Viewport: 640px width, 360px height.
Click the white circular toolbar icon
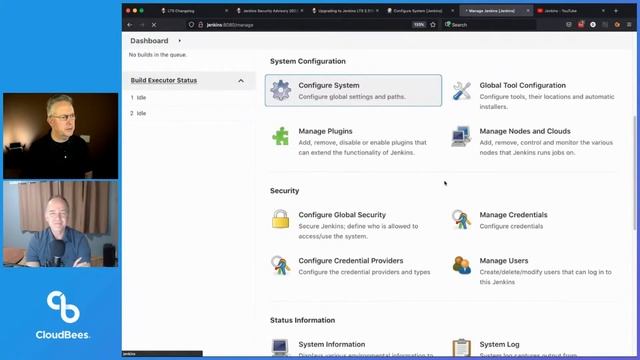pos(593,25)
